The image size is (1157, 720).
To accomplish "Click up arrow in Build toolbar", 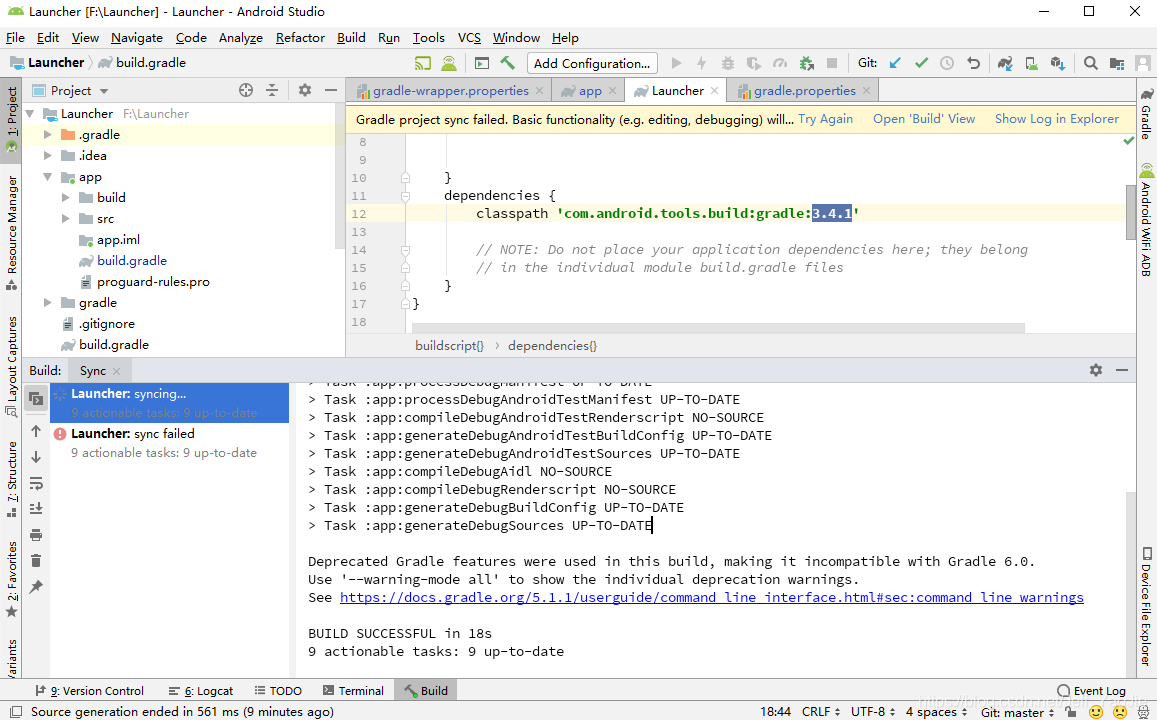I will tap(35, 432).
